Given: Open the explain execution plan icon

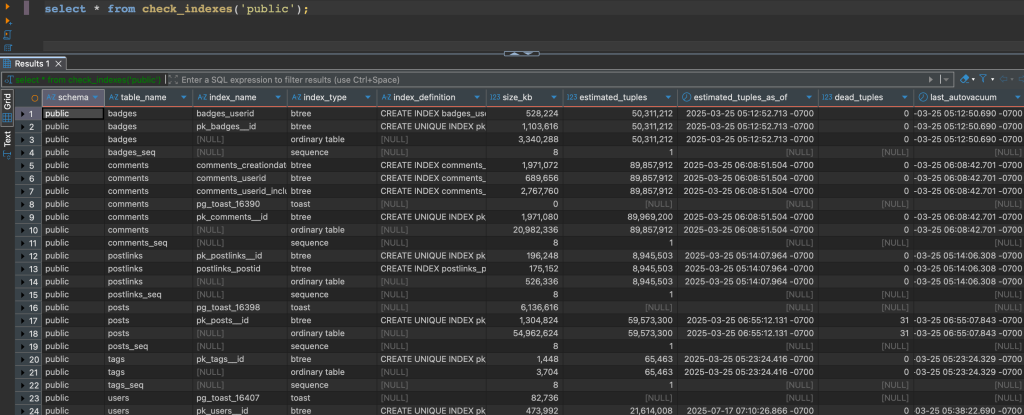Looking at the screenshot, I should pos(8,47).
